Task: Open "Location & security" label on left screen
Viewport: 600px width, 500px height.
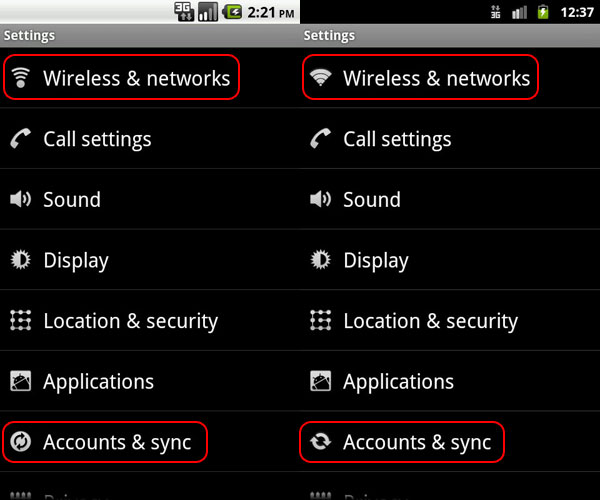Action: point(130,321)
